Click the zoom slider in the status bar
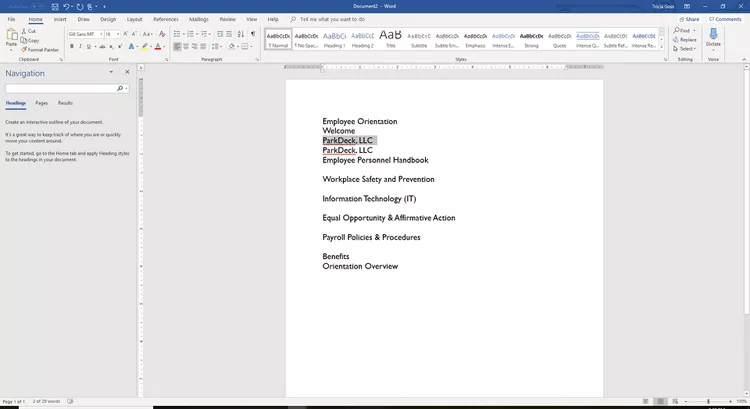 coord(708,401)
